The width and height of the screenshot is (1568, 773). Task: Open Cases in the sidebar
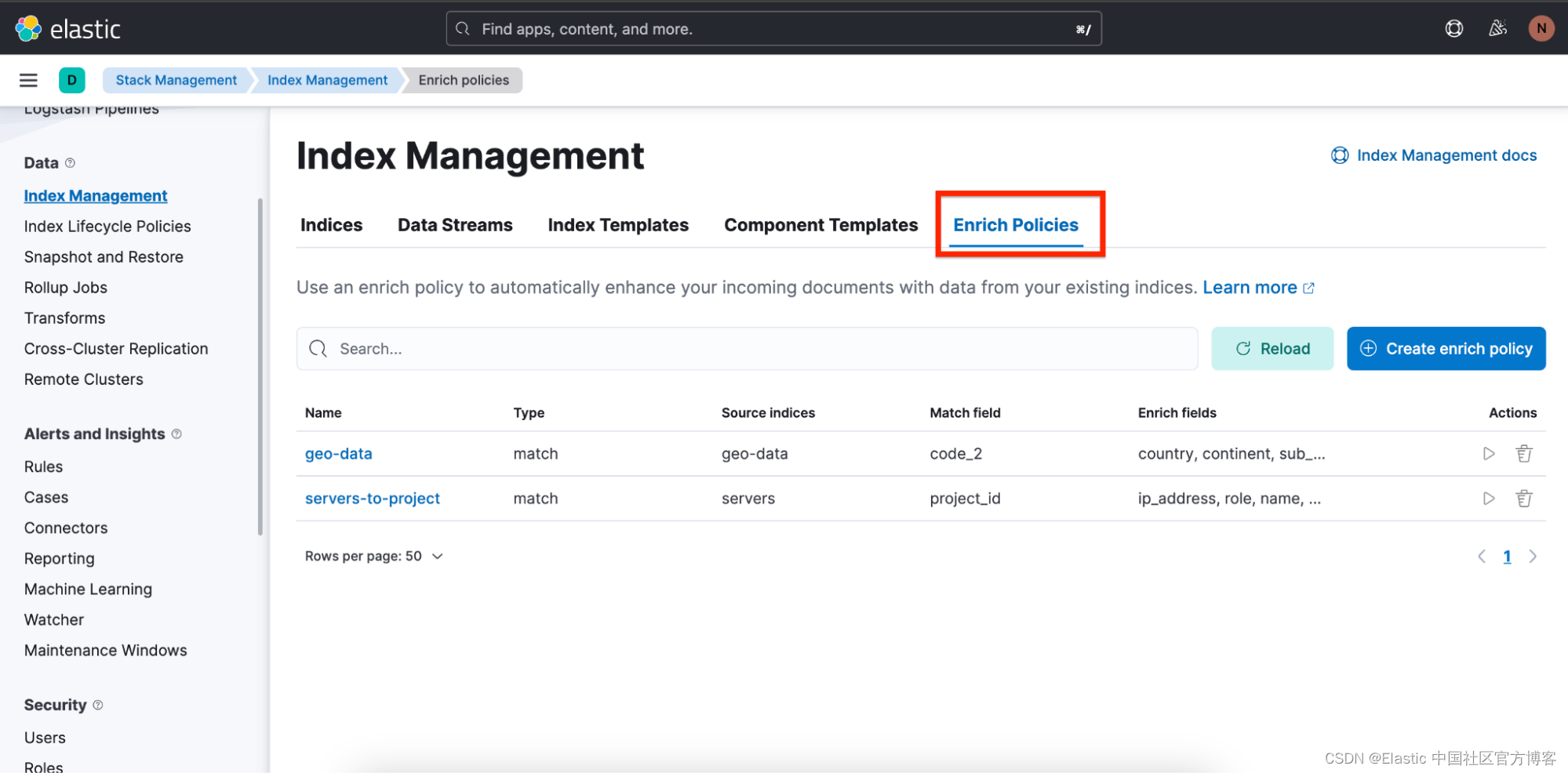coord(46,498)
